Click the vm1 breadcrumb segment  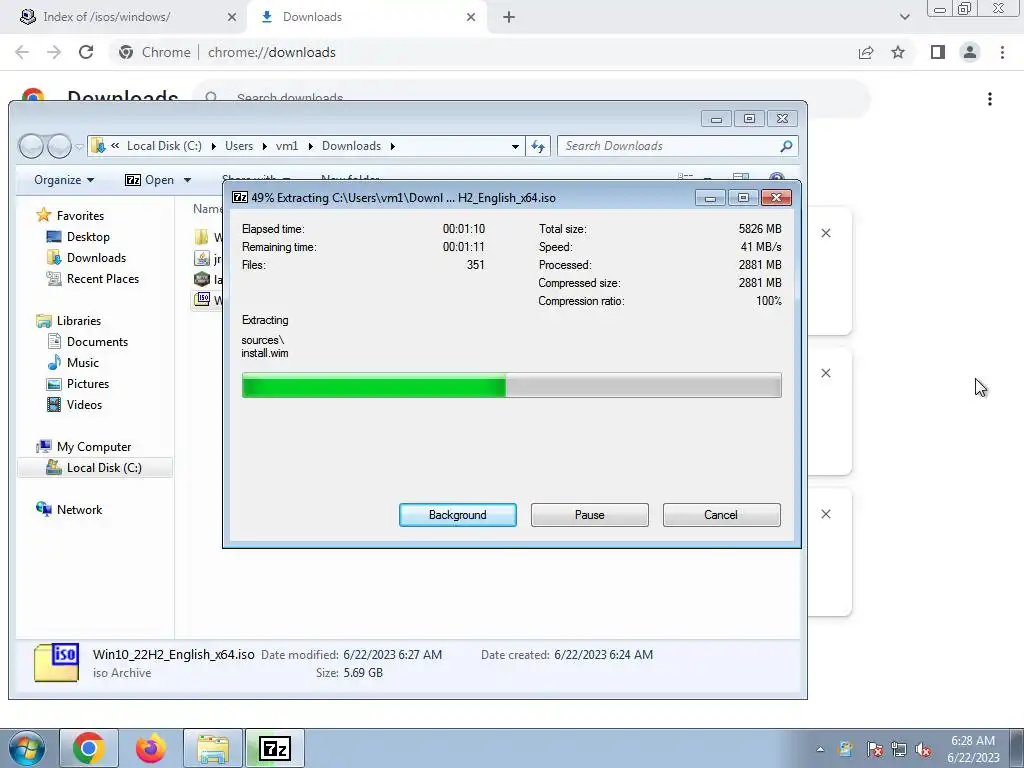[287, 146]
